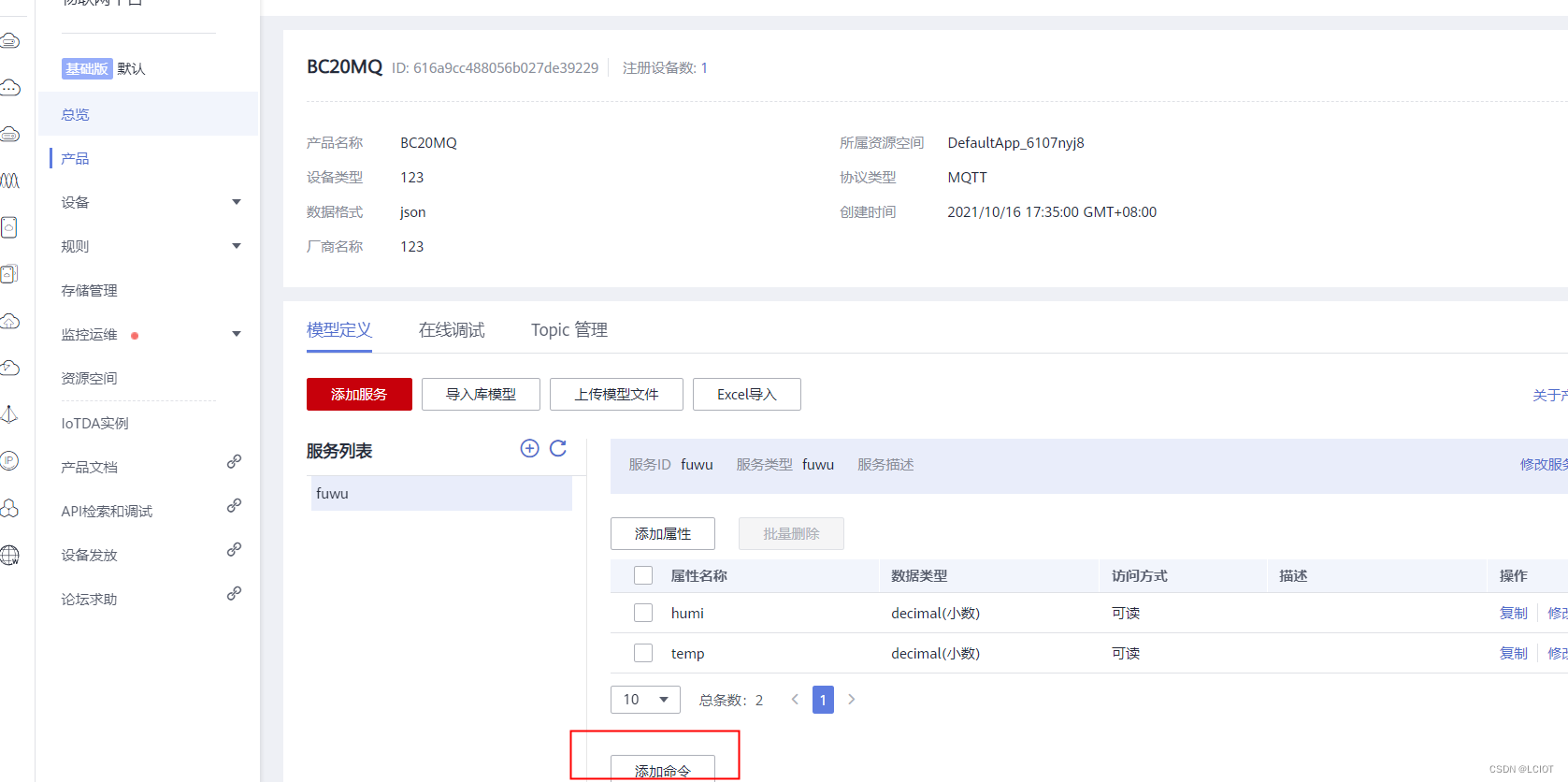
Task: Click the cloud with three dots icon
Action: (x=9, y=87)
